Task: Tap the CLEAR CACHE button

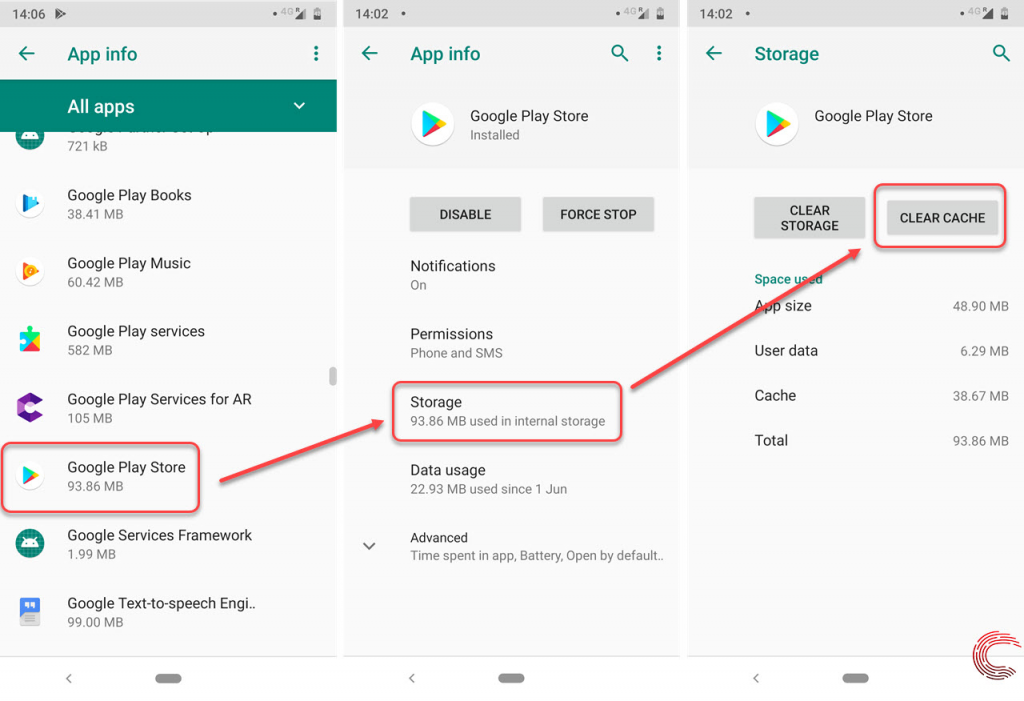Action: 942,218
